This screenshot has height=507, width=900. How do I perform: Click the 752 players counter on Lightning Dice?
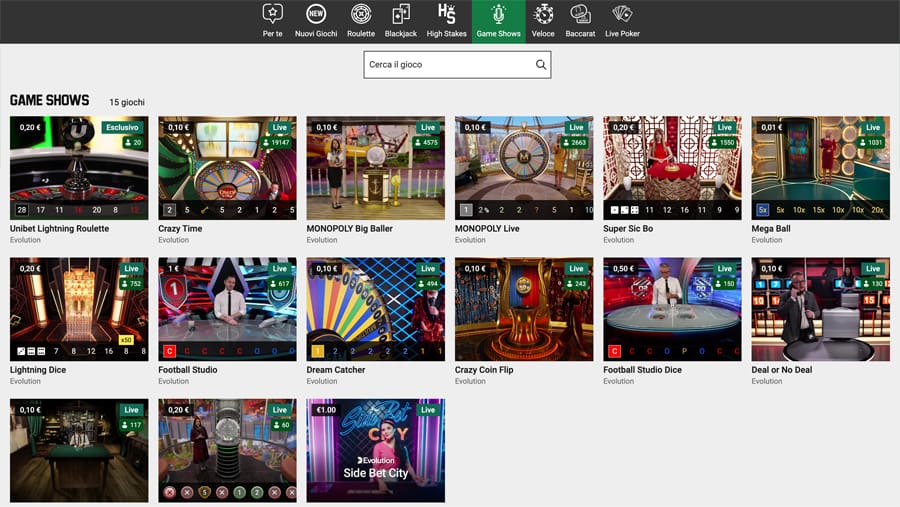[x=131, y=284]
